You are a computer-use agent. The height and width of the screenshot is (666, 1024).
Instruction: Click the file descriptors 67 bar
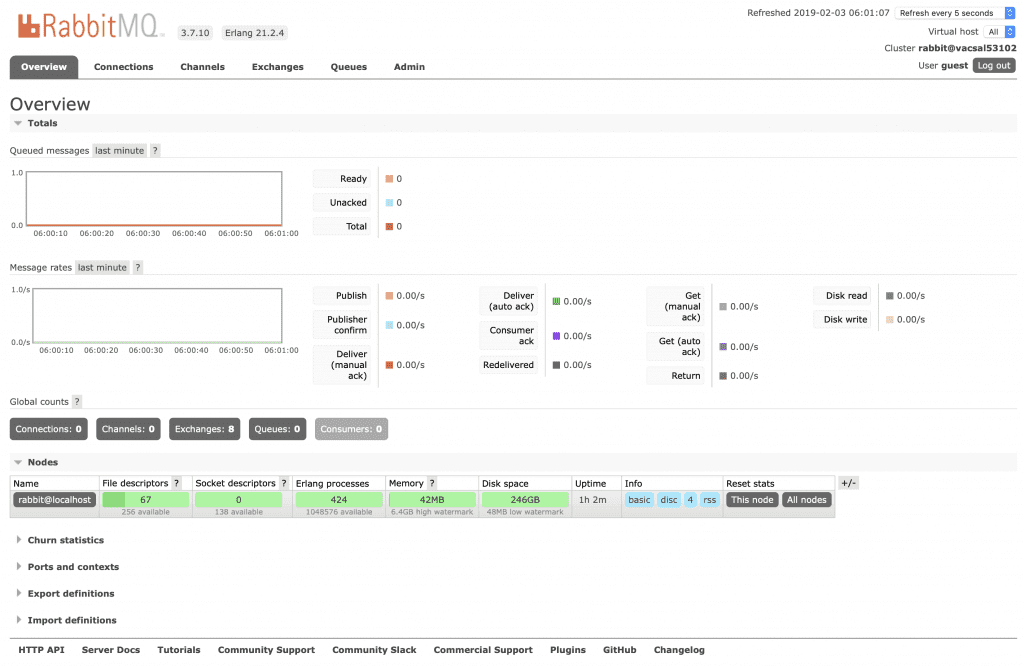click(146, 500)
